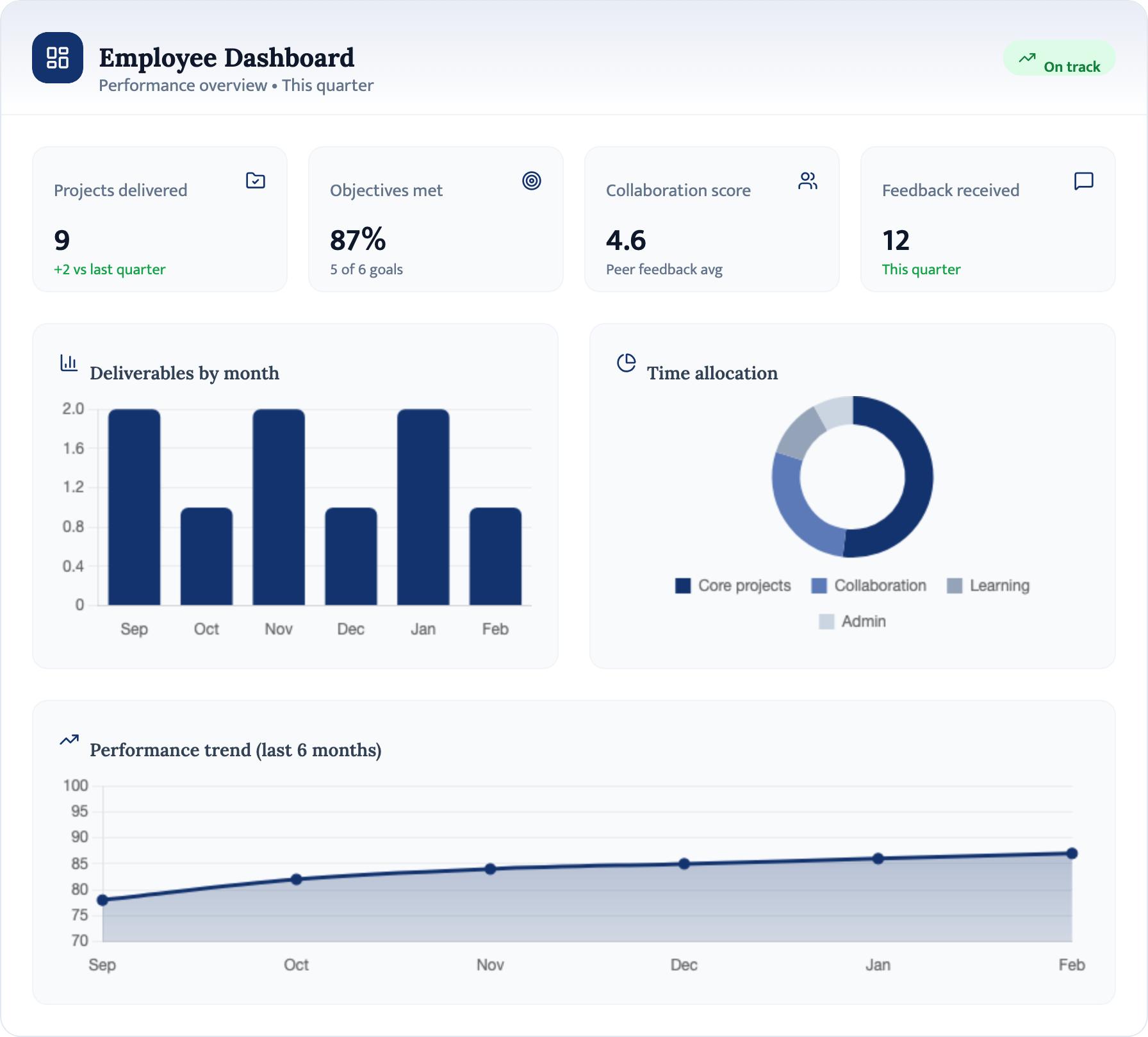Image resolution: width=1148 pixels, height=1037 pixels.
Task: Click the 'Objectives met' card label
Action: [386, 190]
